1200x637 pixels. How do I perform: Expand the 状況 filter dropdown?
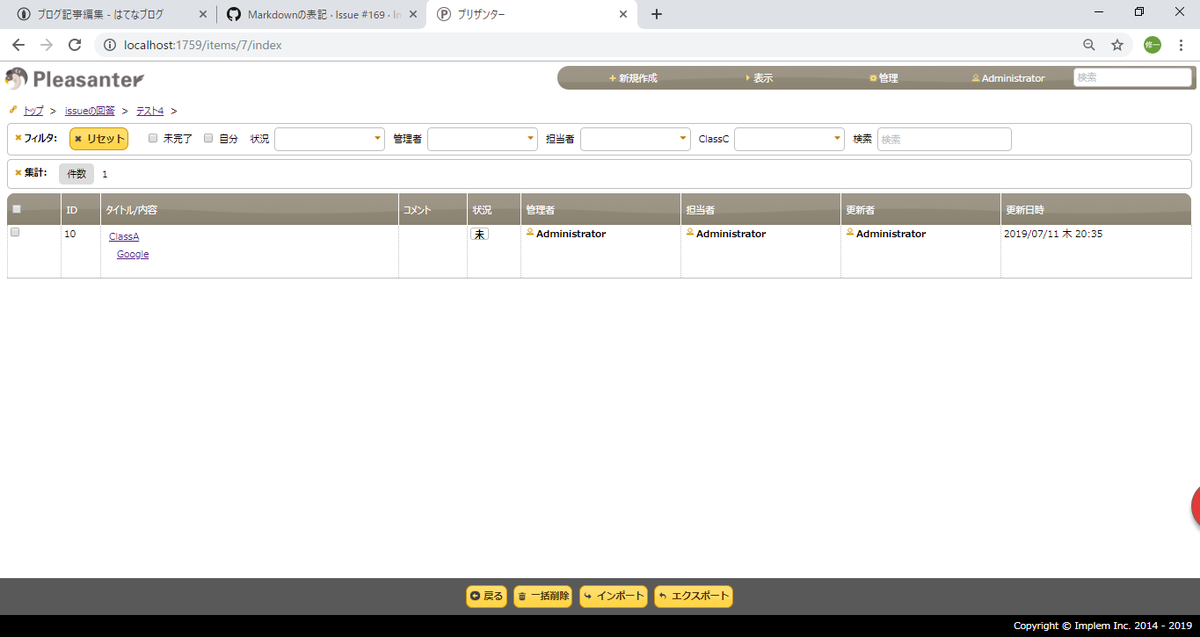point(330,139)
